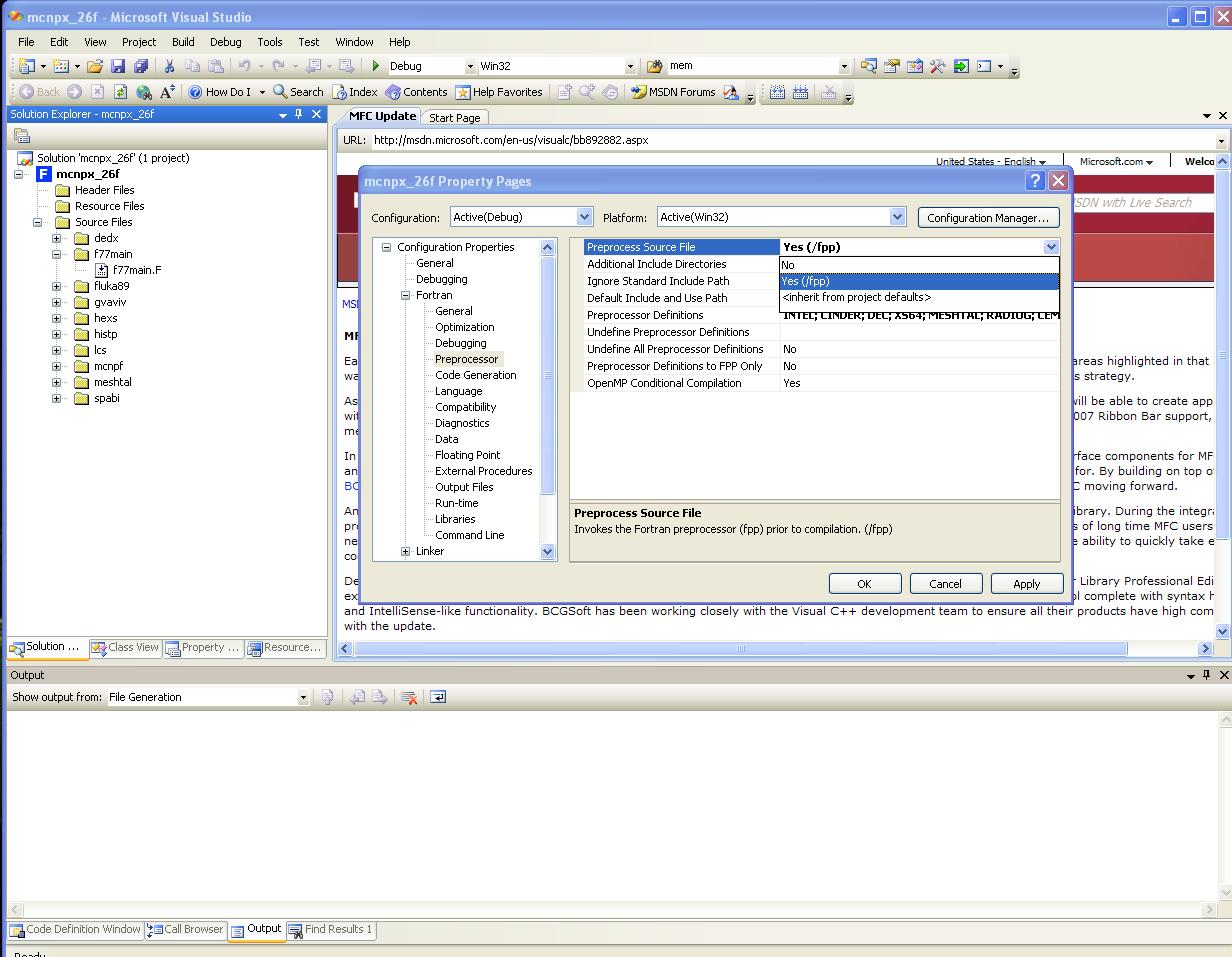Click the Solution Explorer Properties icon
Viewport: 1232px width, 957px height.
pyautogui.click(x=22, y=137)
